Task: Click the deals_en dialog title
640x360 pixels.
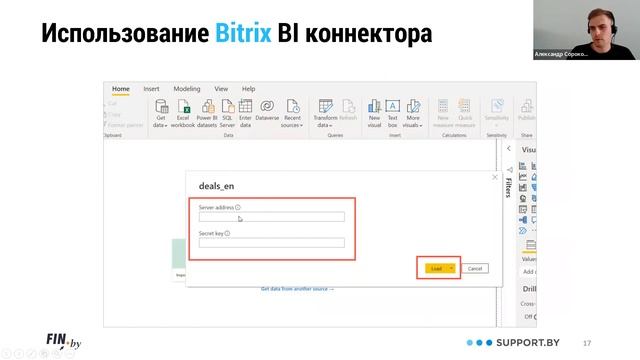Action: click(216, 186)
